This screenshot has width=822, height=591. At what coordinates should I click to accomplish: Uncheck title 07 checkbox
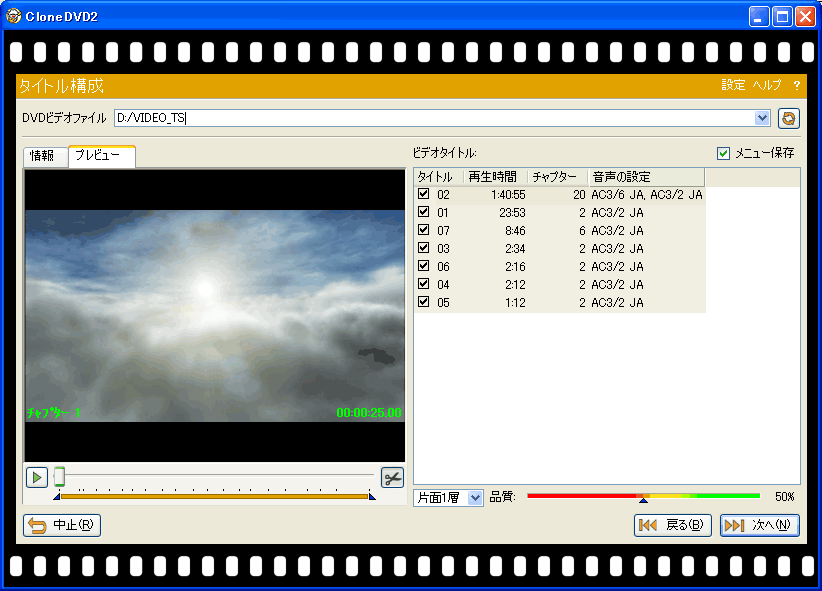click(x=424, y=230)
